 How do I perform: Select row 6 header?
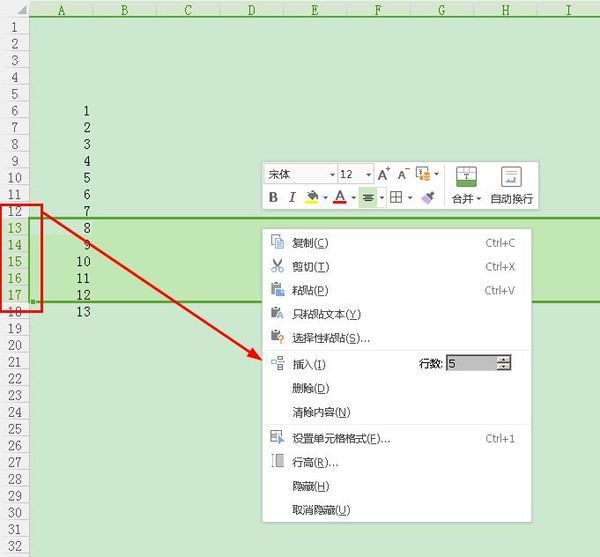pos(15,111)
